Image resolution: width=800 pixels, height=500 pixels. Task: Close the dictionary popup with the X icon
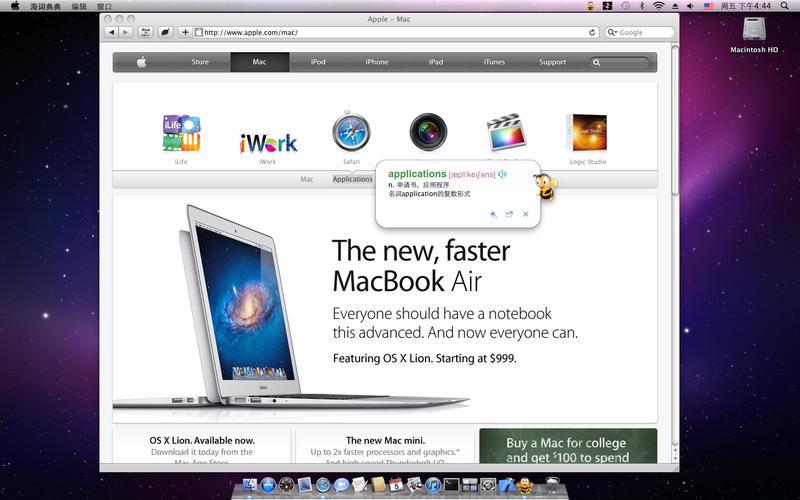click(526, 214)
